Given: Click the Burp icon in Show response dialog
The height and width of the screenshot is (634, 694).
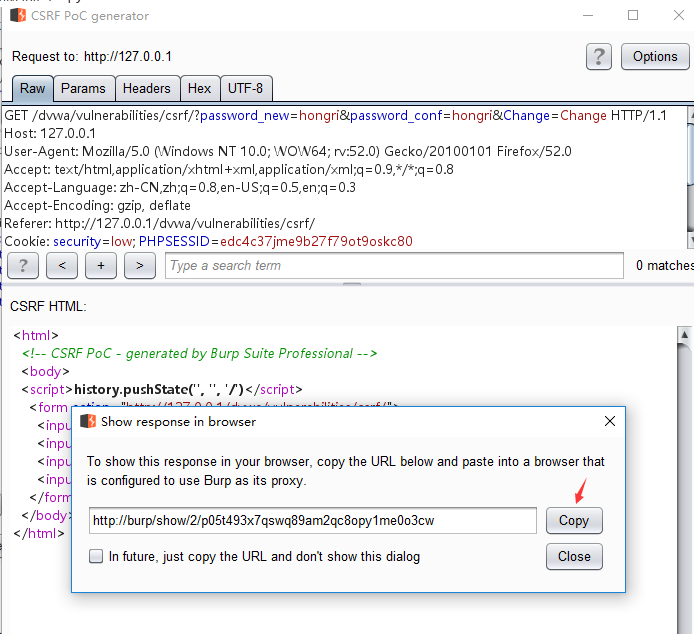Looking at the screenshot, I should pos(88,421).
